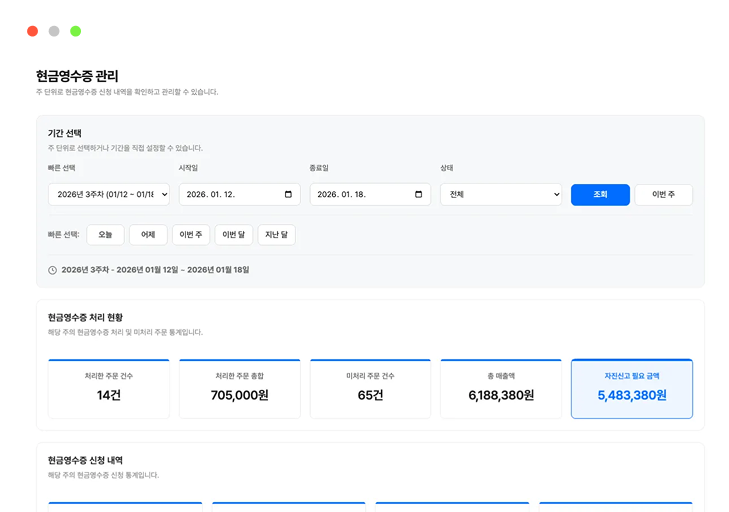This screenshot has height=512, width=729.
Task: Click the red close window dot
Action: click(x=32, y=31)
